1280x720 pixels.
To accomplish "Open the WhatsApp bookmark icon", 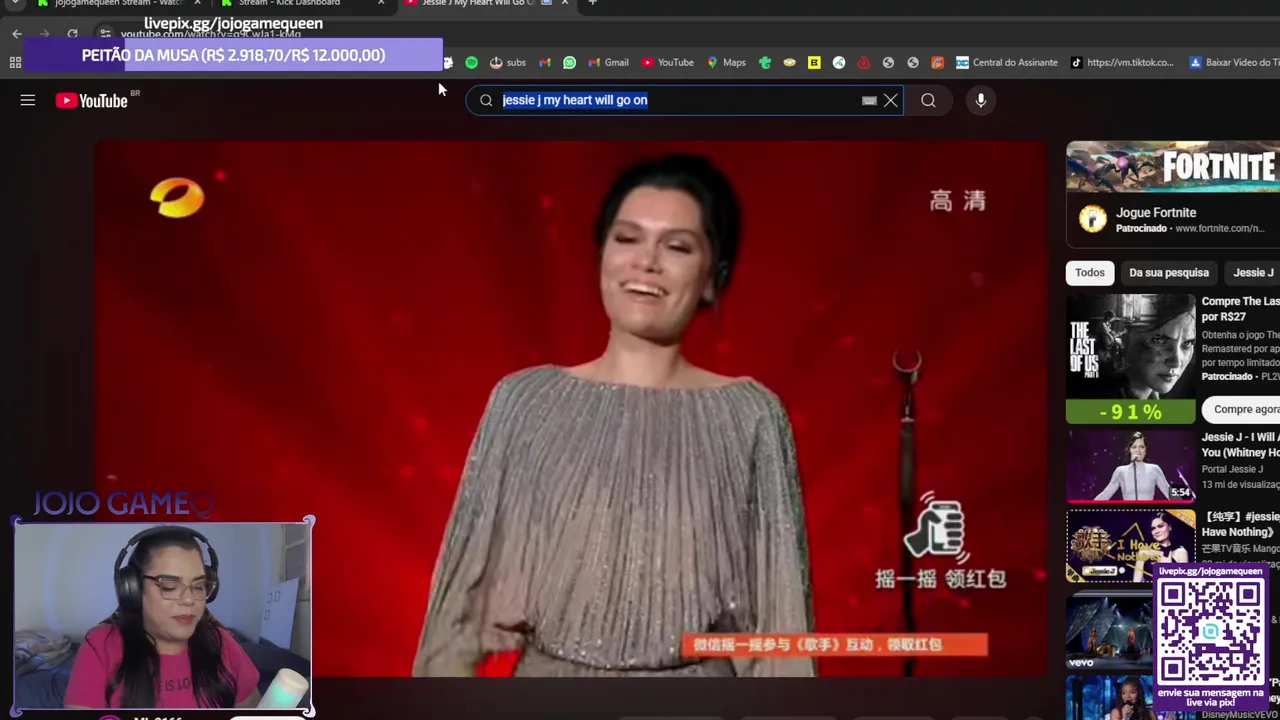I will tap(569, 62).
